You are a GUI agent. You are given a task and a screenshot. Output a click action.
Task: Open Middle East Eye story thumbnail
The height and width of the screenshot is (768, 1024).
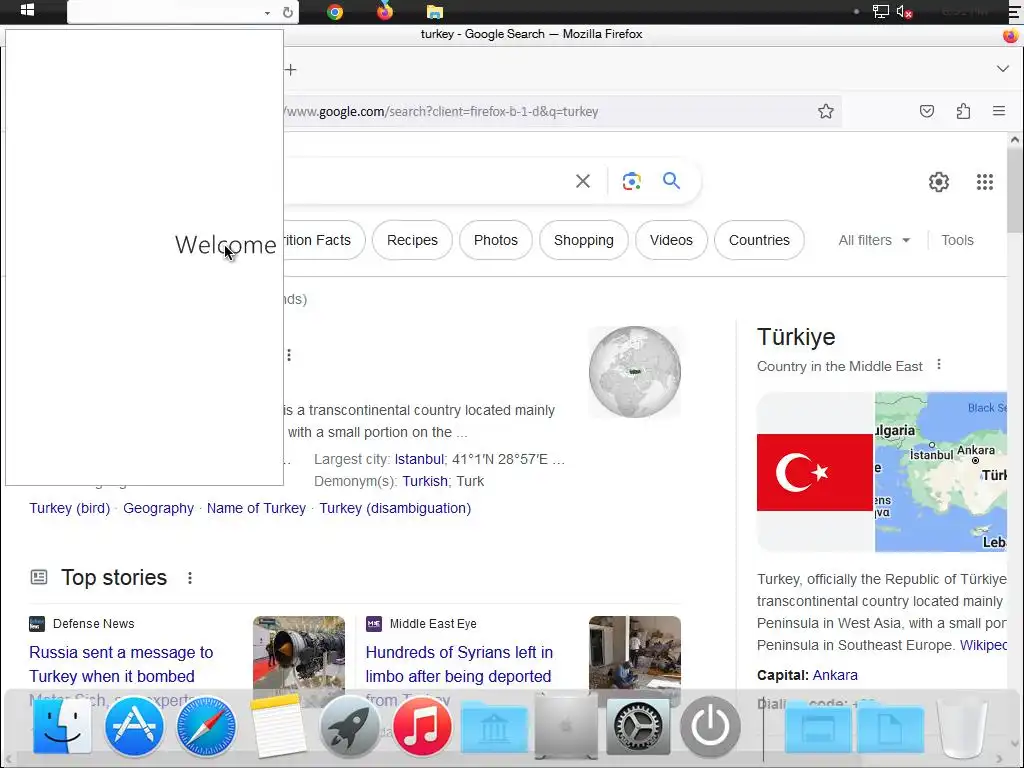pyautogui.click(x=635, y=654)
